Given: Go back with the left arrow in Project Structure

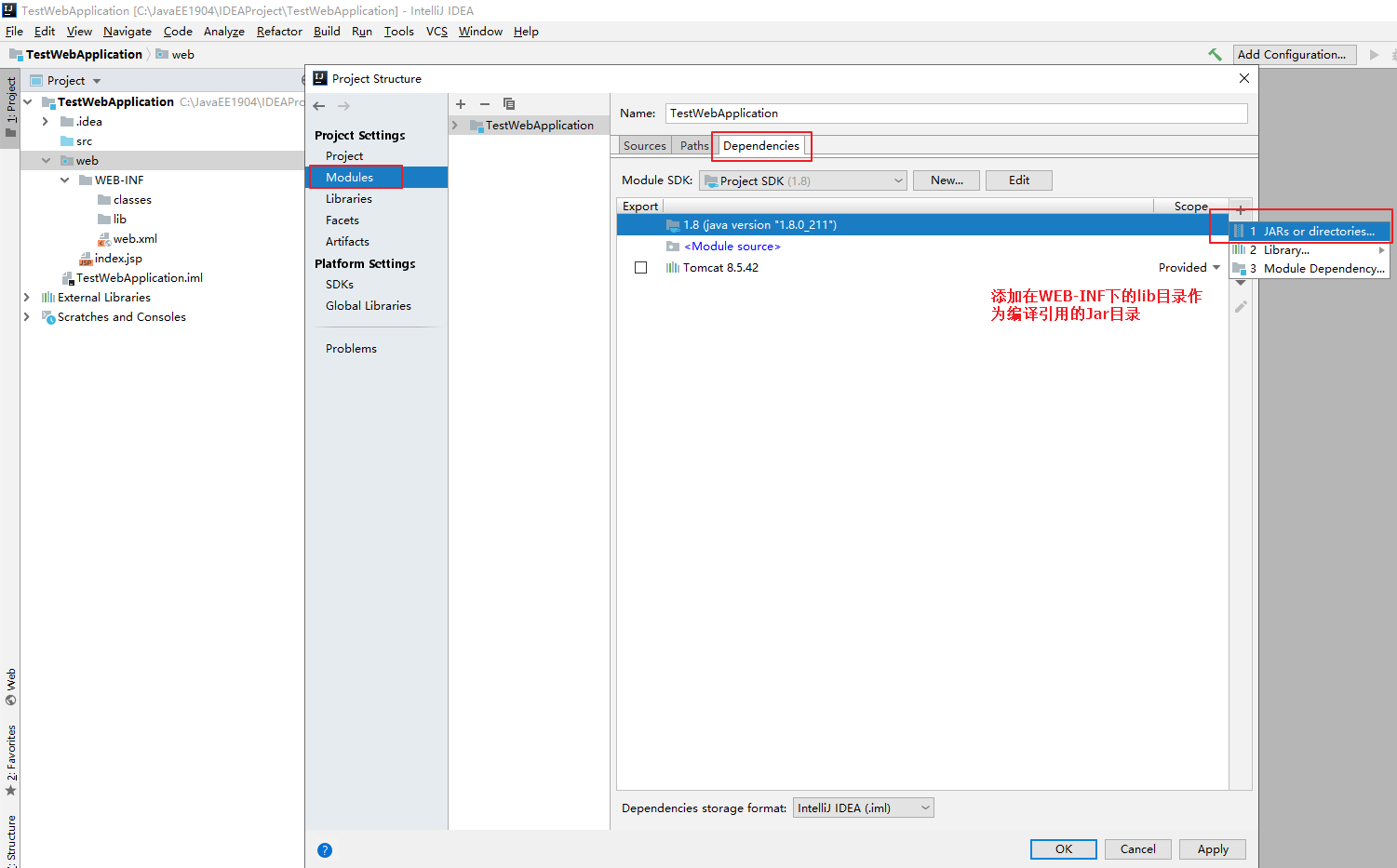Looking at the screenshot, I should (319, 106).
